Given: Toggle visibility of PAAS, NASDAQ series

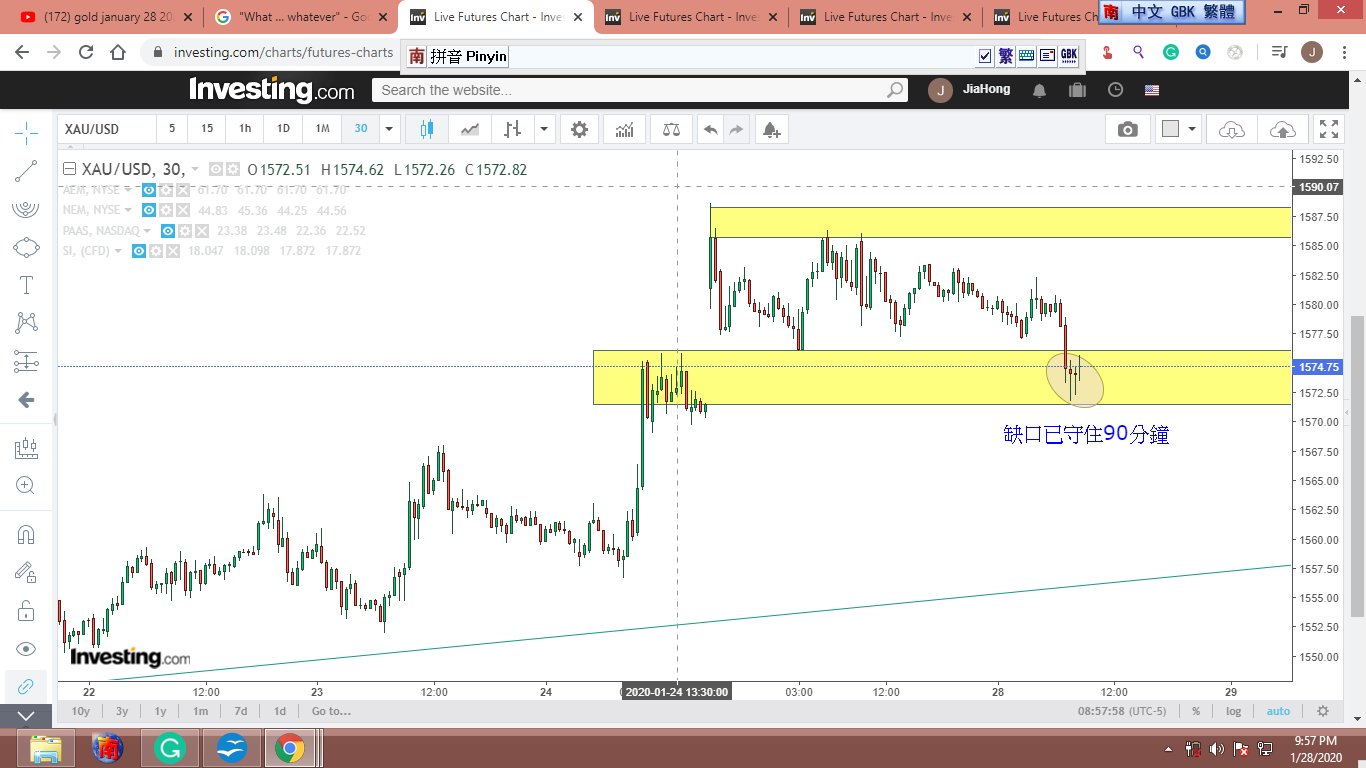Looking at the screenshot, I should click(x=168, y=230).
